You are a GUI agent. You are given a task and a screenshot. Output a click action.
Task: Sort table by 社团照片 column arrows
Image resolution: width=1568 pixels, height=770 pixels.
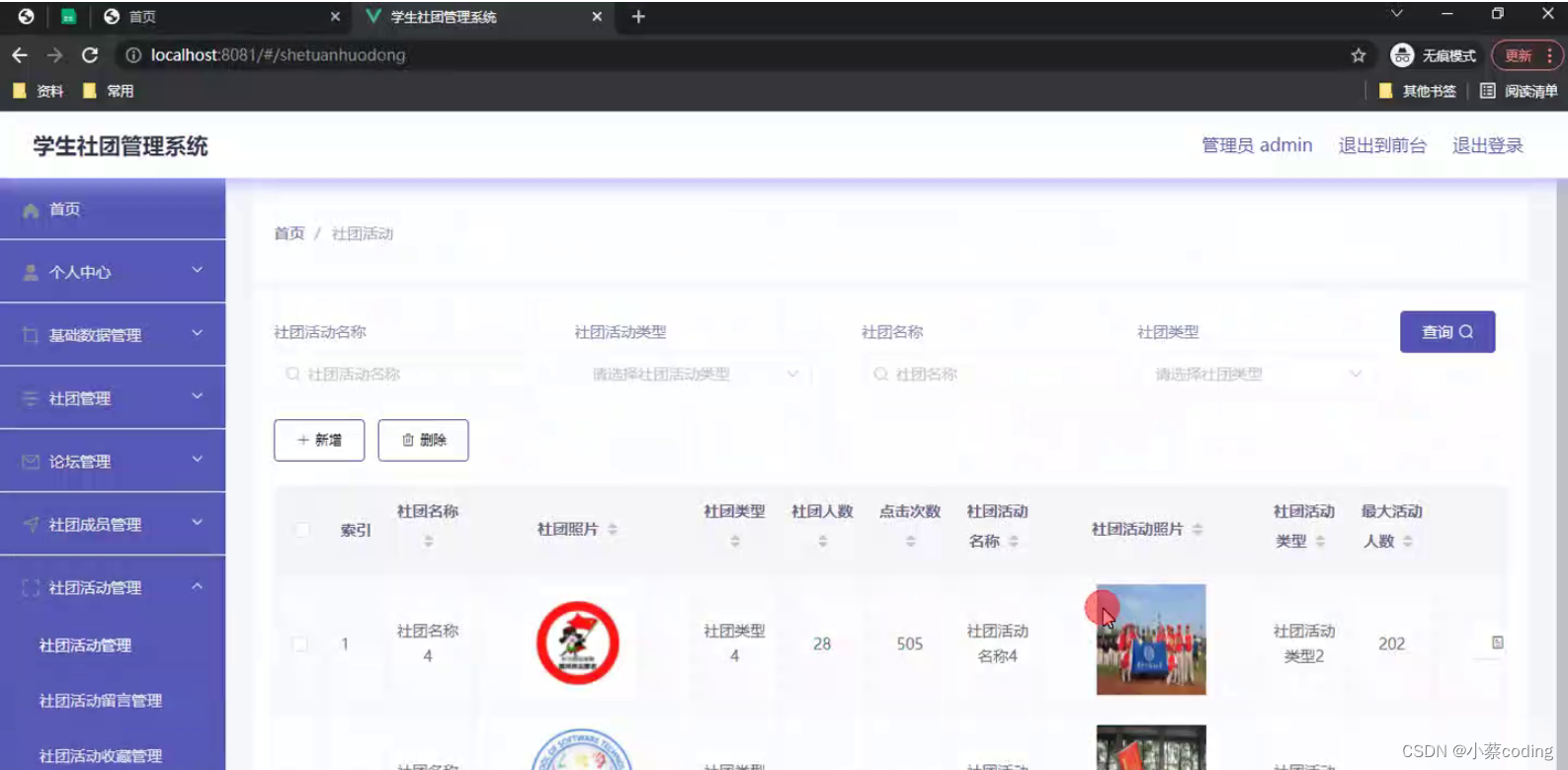[613, 529]
